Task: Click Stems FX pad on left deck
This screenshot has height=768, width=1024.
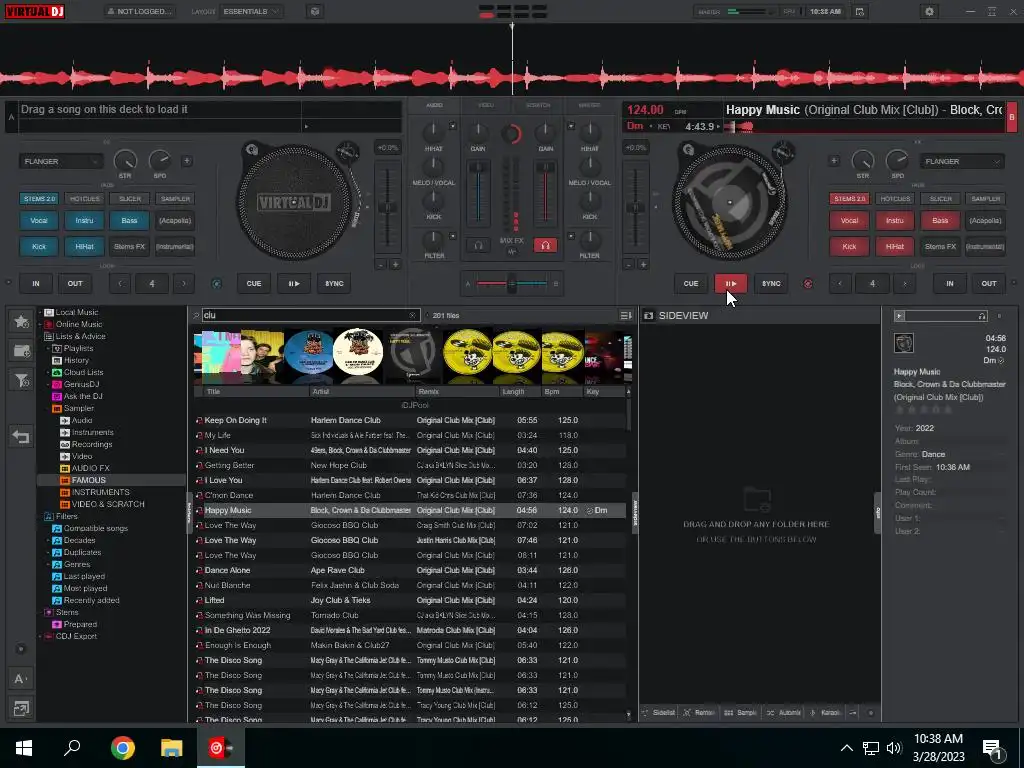Action: point(129,247)
